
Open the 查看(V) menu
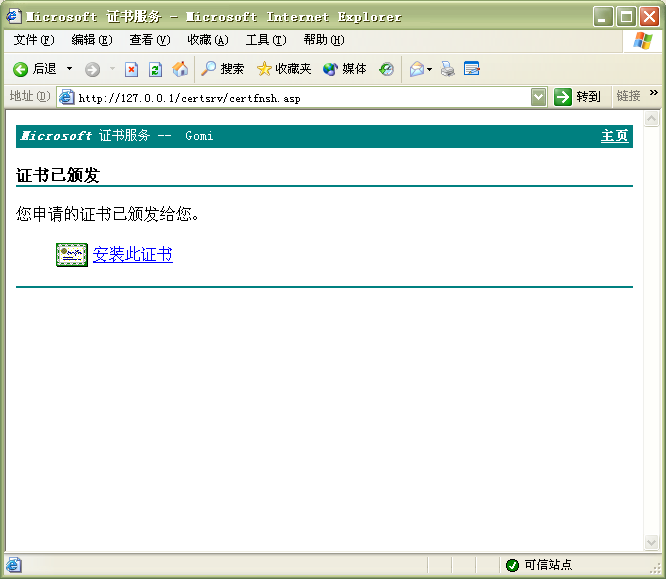[150, 40]
